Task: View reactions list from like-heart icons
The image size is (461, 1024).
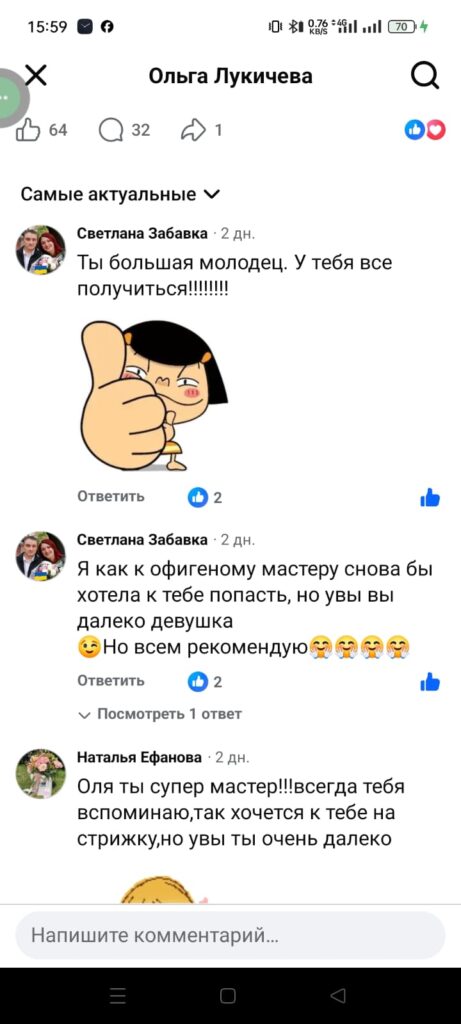Action: coord(425,130)
